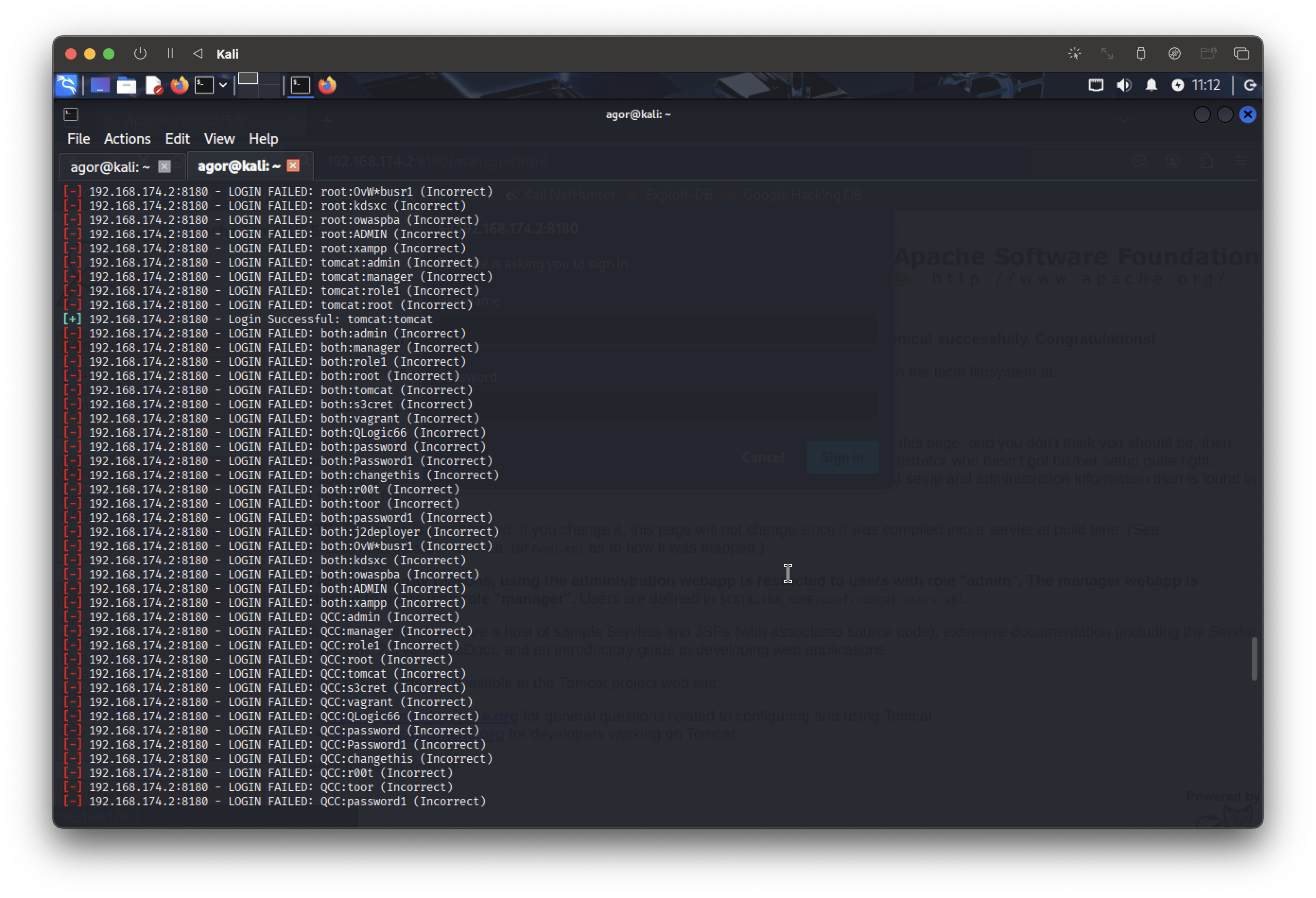The height and width of the screenshot is (898, 1316).
Task: Open the View menu
Action: point(219,139)
